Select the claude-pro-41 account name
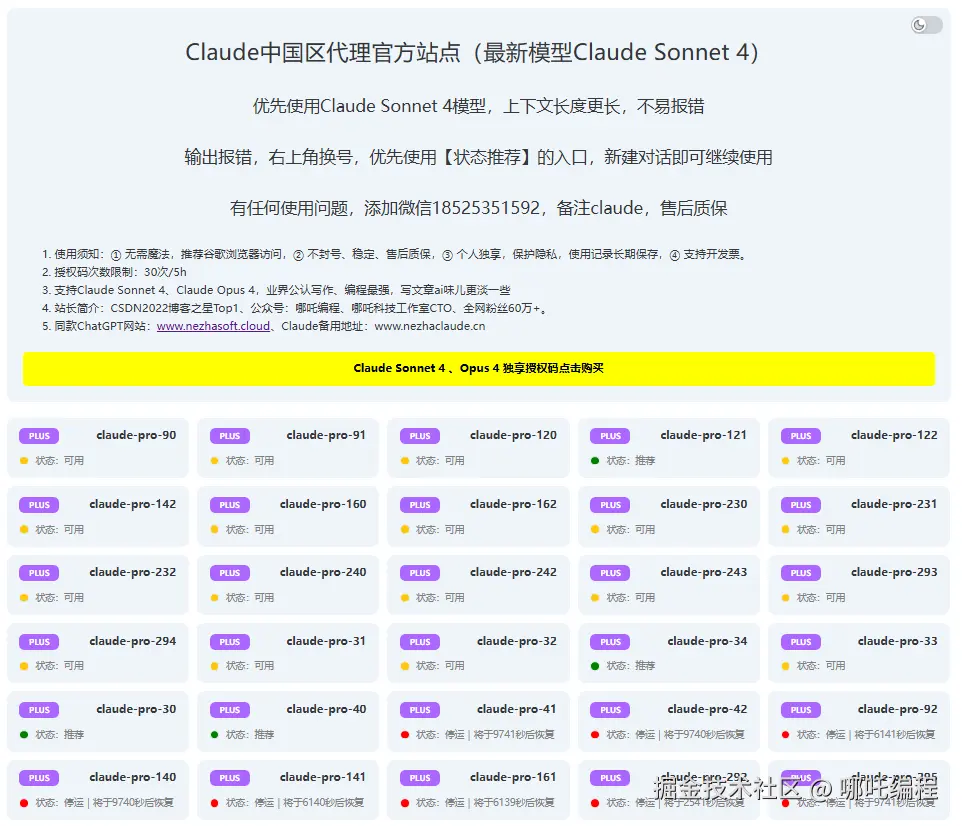Viewport: 962px width, 826px height. (x=517, y=709)
